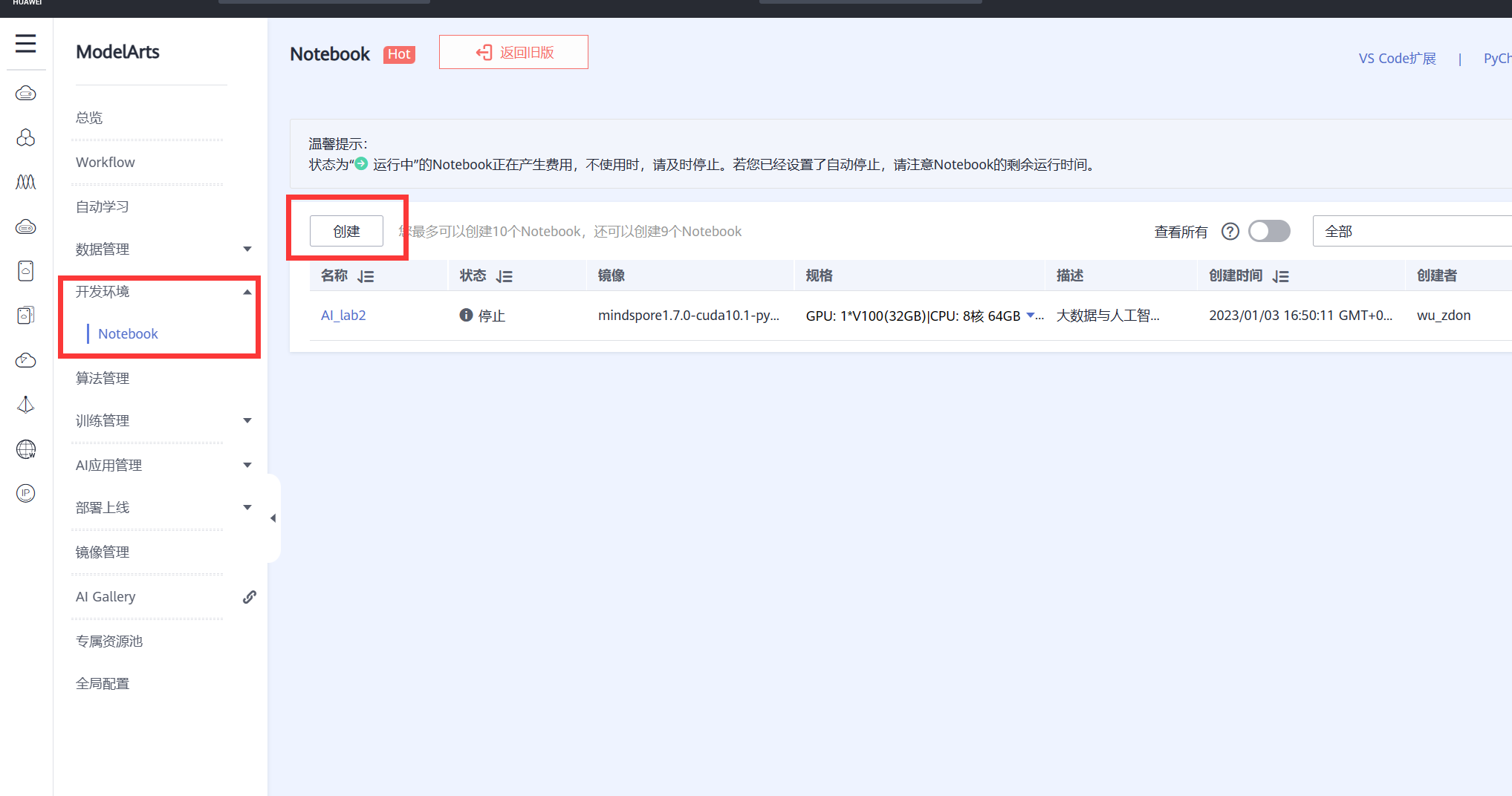Screen dimensions: 1512x796
Task: Open 自动学习 in sidebar
Action: (103, 207)
